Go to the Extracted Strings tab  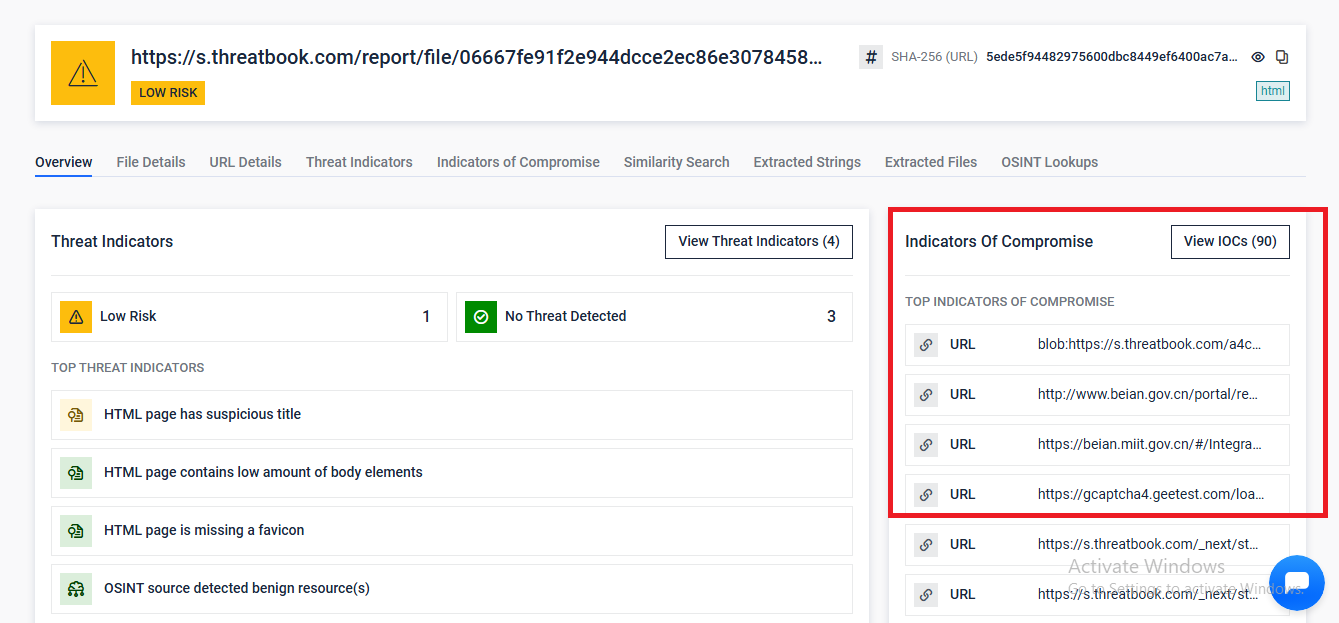(x=807, y=162)
